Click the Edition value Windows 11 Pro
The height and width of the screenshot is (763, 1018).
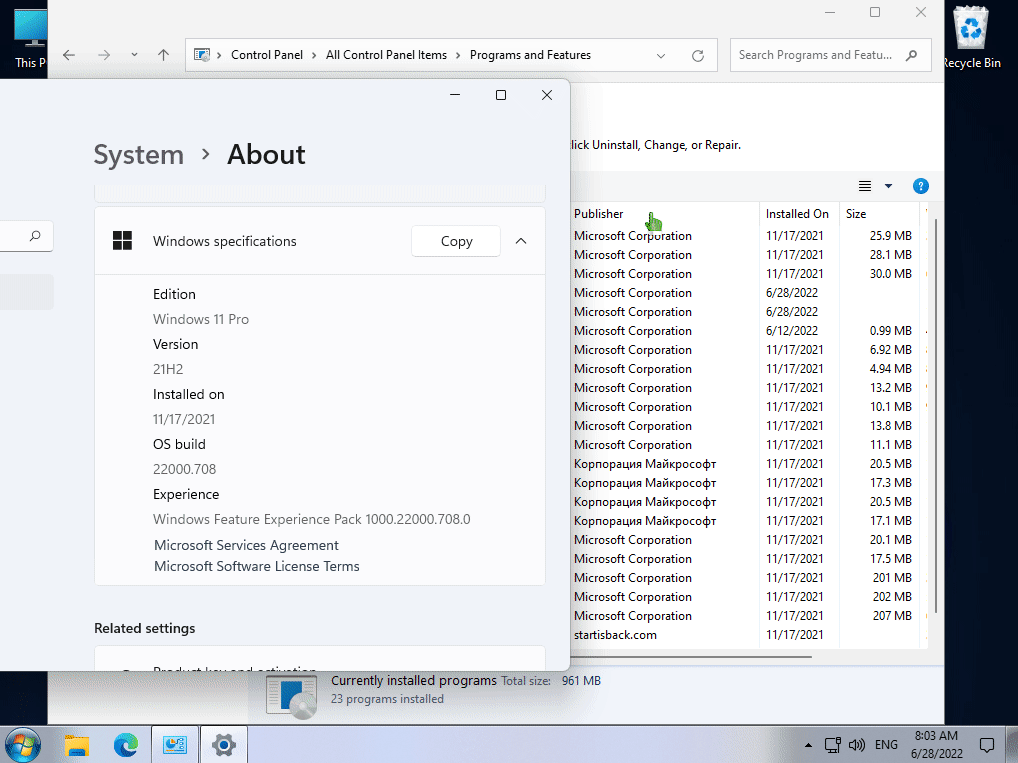click(x=201, y=319)
